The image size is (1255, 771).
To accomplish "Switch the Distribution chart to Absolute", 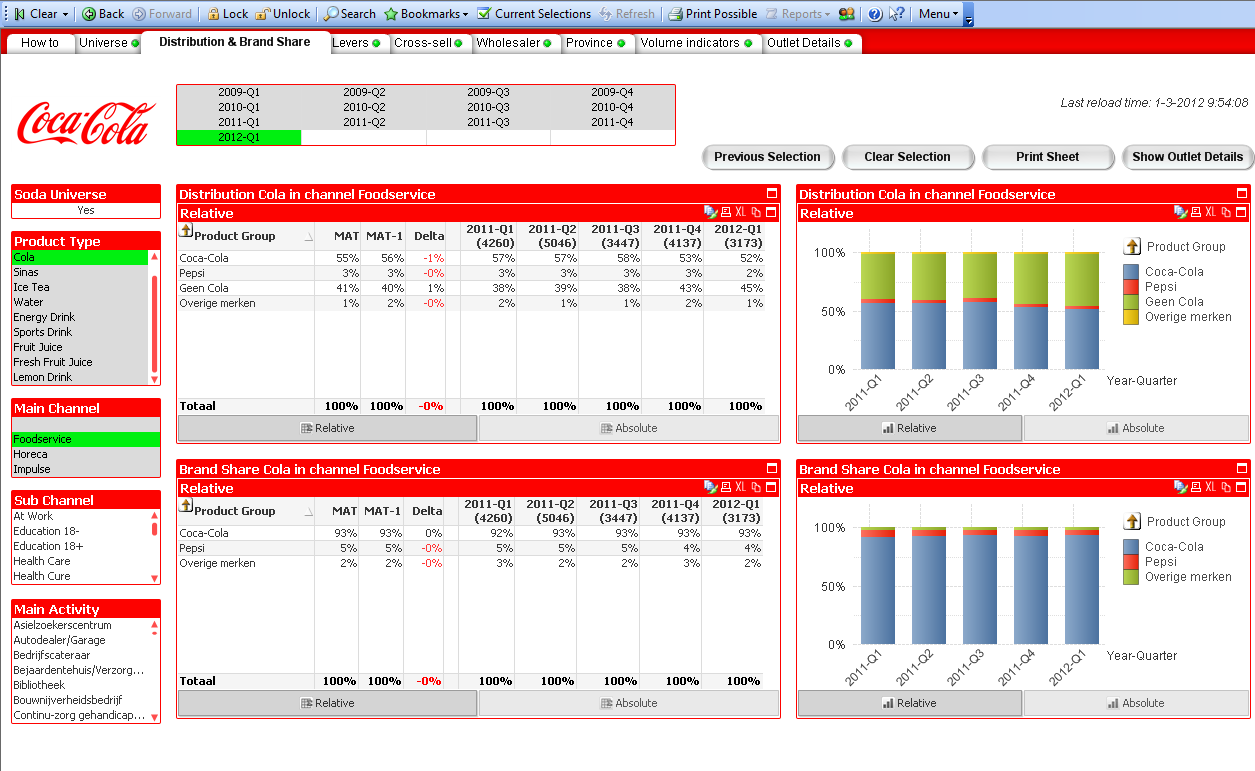I will click(x=1136, y=428).
